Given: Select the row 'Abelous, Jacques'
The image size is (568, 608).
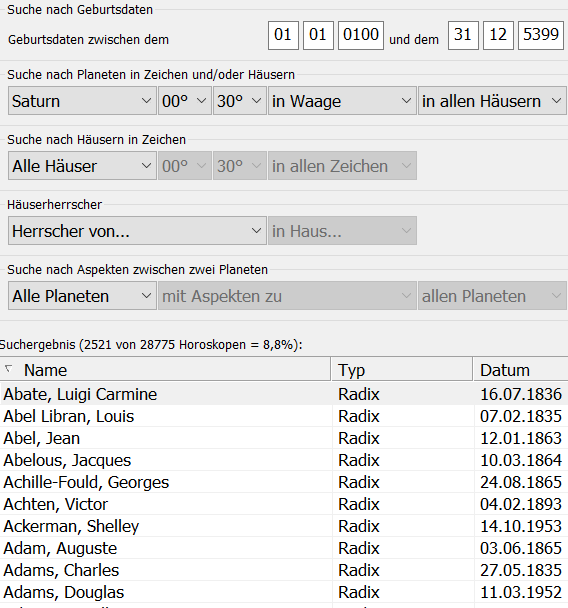Looking at the screenshot, I should 284,460.
